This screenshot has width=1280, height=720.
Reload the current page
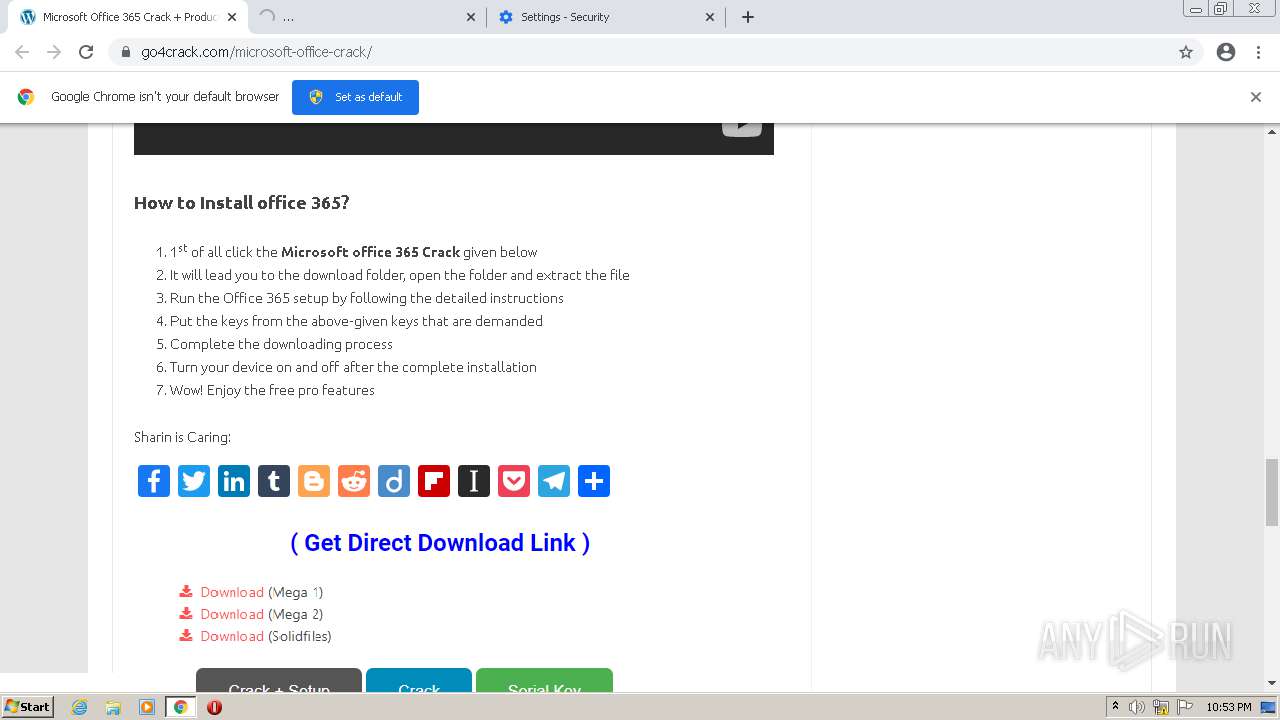(x=86, y=52)
